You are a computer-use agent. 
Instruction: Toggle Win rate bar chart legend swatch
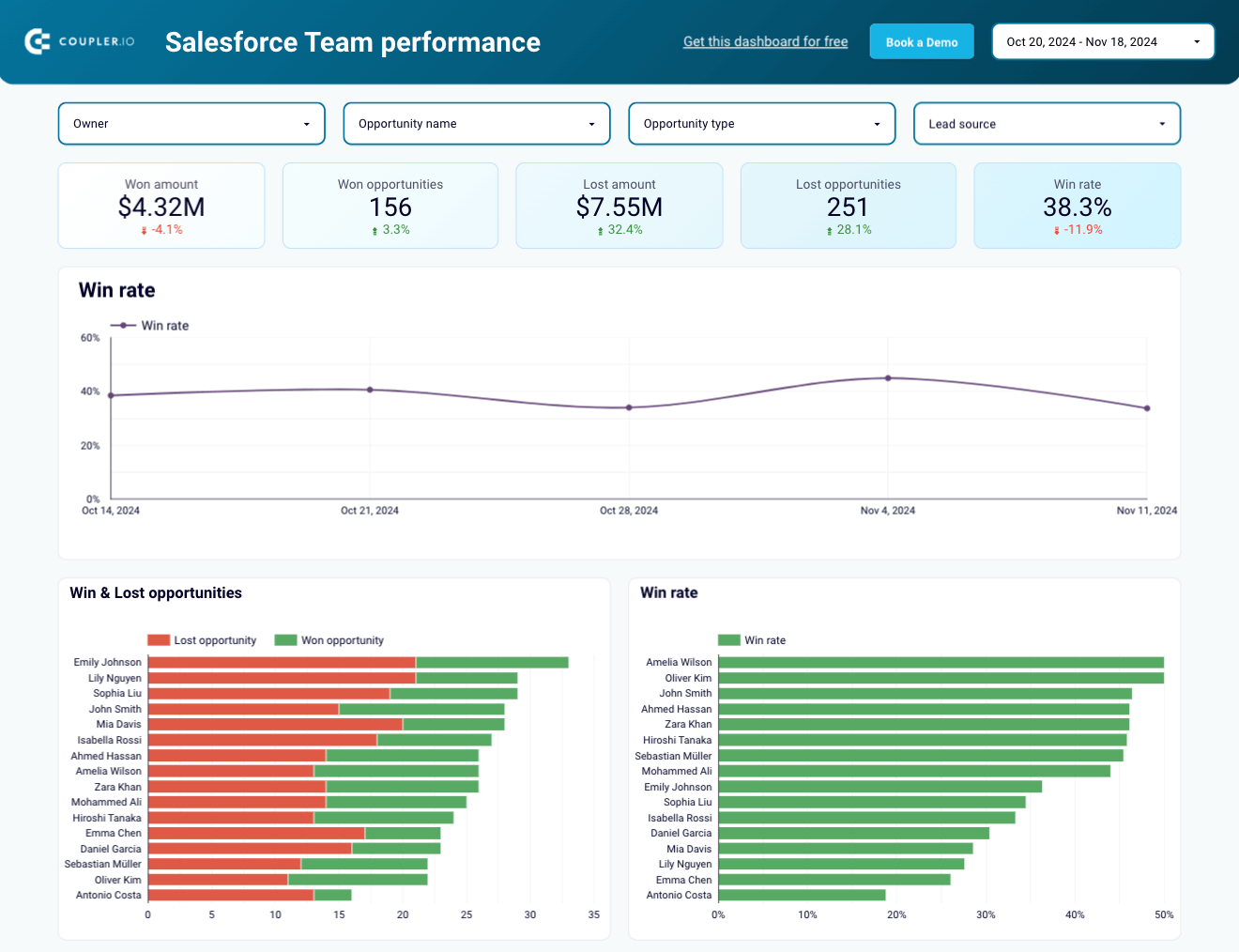[x=729, y=640]
